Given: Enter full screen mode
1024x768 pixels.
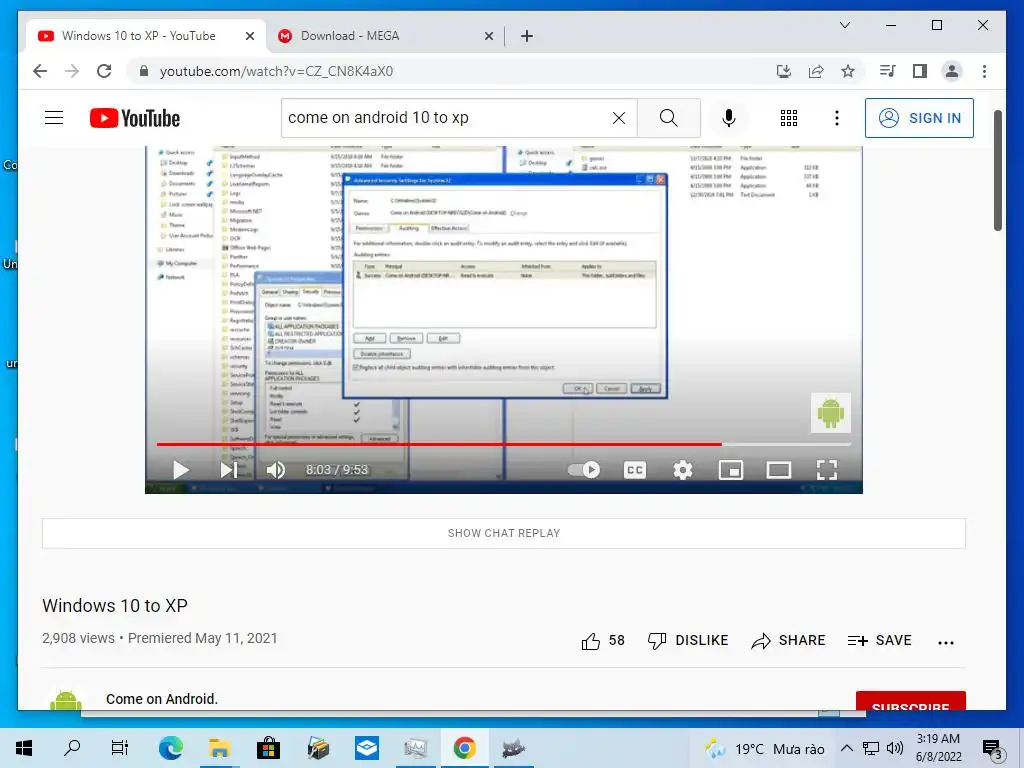Looking at the screenshot, I should 827,470.
